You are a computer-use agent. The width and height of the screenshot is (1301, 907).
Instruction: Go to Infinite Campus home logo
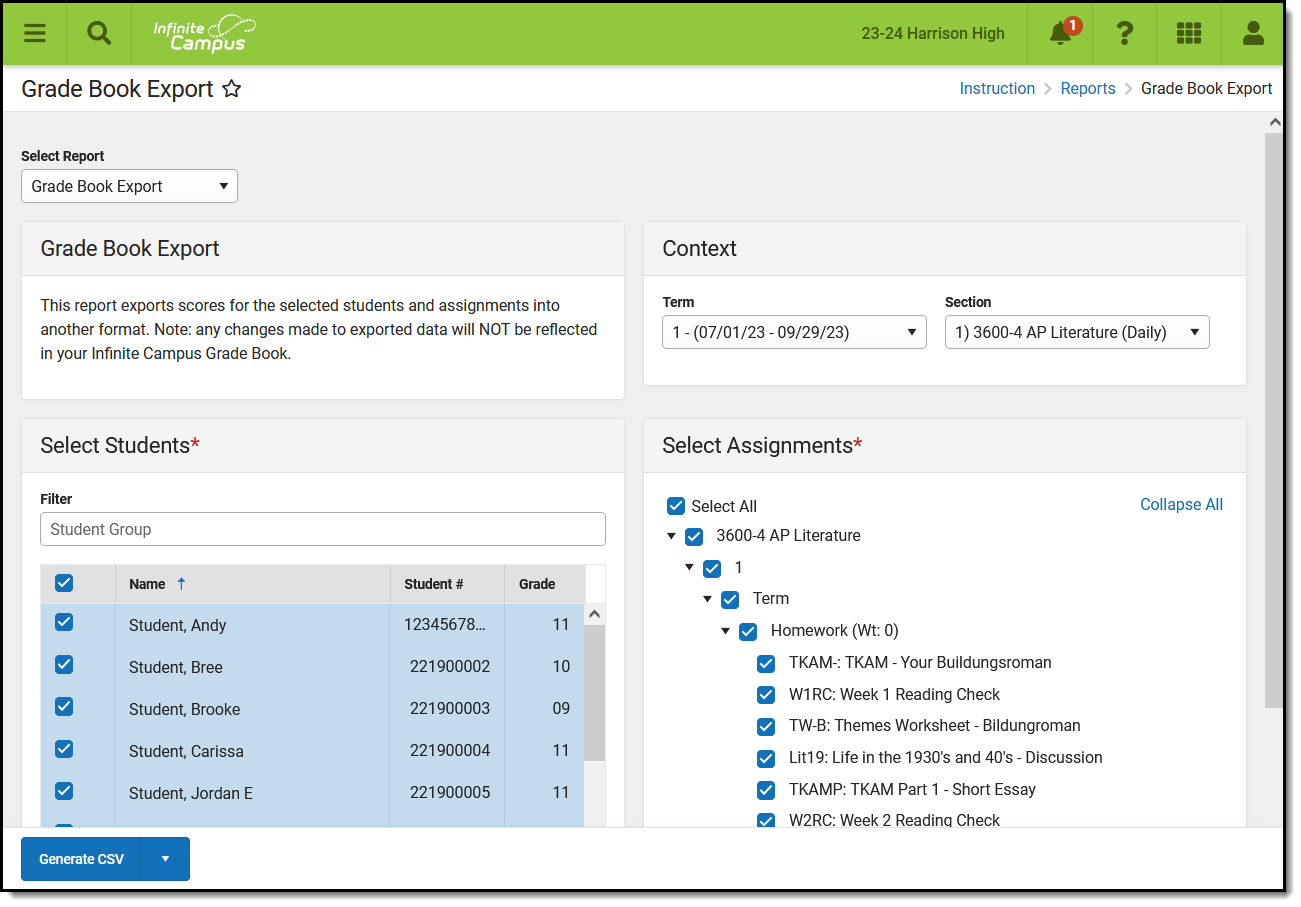pyautogui.click(x=204, y=33)
